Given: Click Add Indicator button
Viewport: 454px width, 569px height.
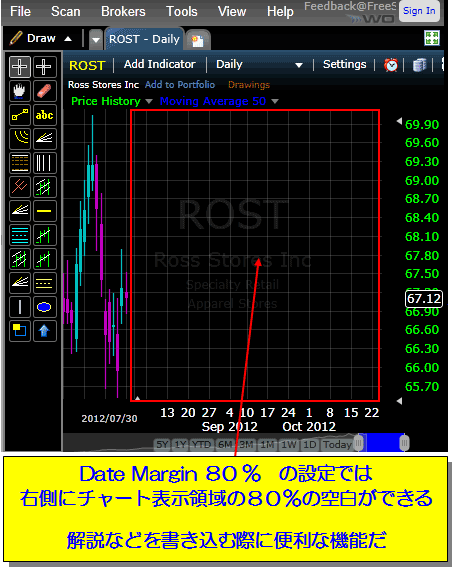Looking at the screenshot, I should (x=160, y=64).
